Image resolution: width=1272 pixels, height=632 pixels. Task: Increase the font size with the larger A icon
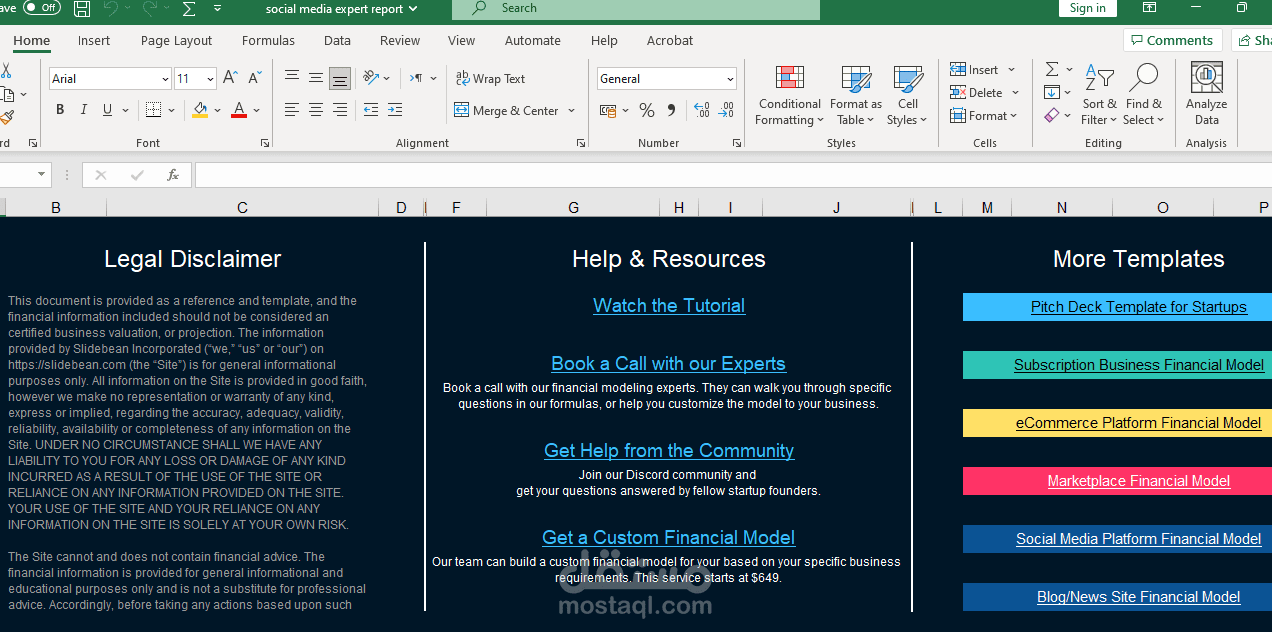pyautogui.click(x=231, y=78)
